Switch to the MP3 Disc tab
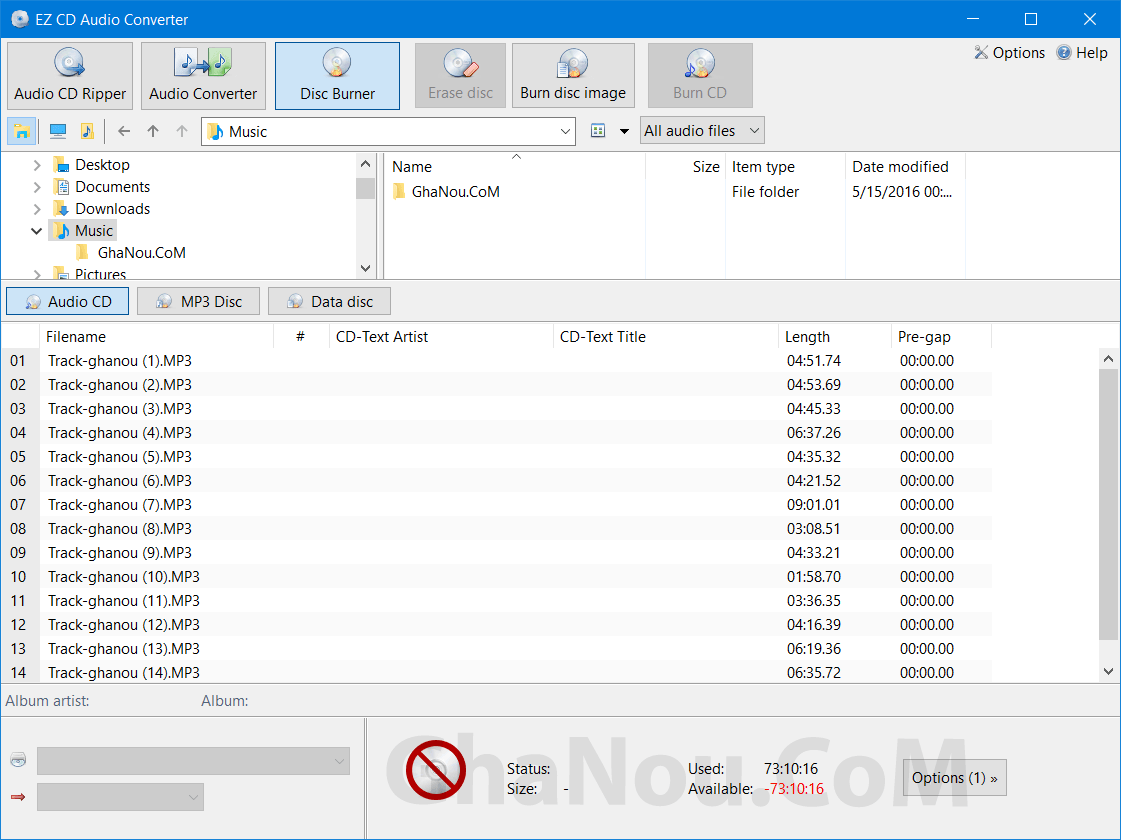This screenshot has height=840, width=1121. [199, 302]
